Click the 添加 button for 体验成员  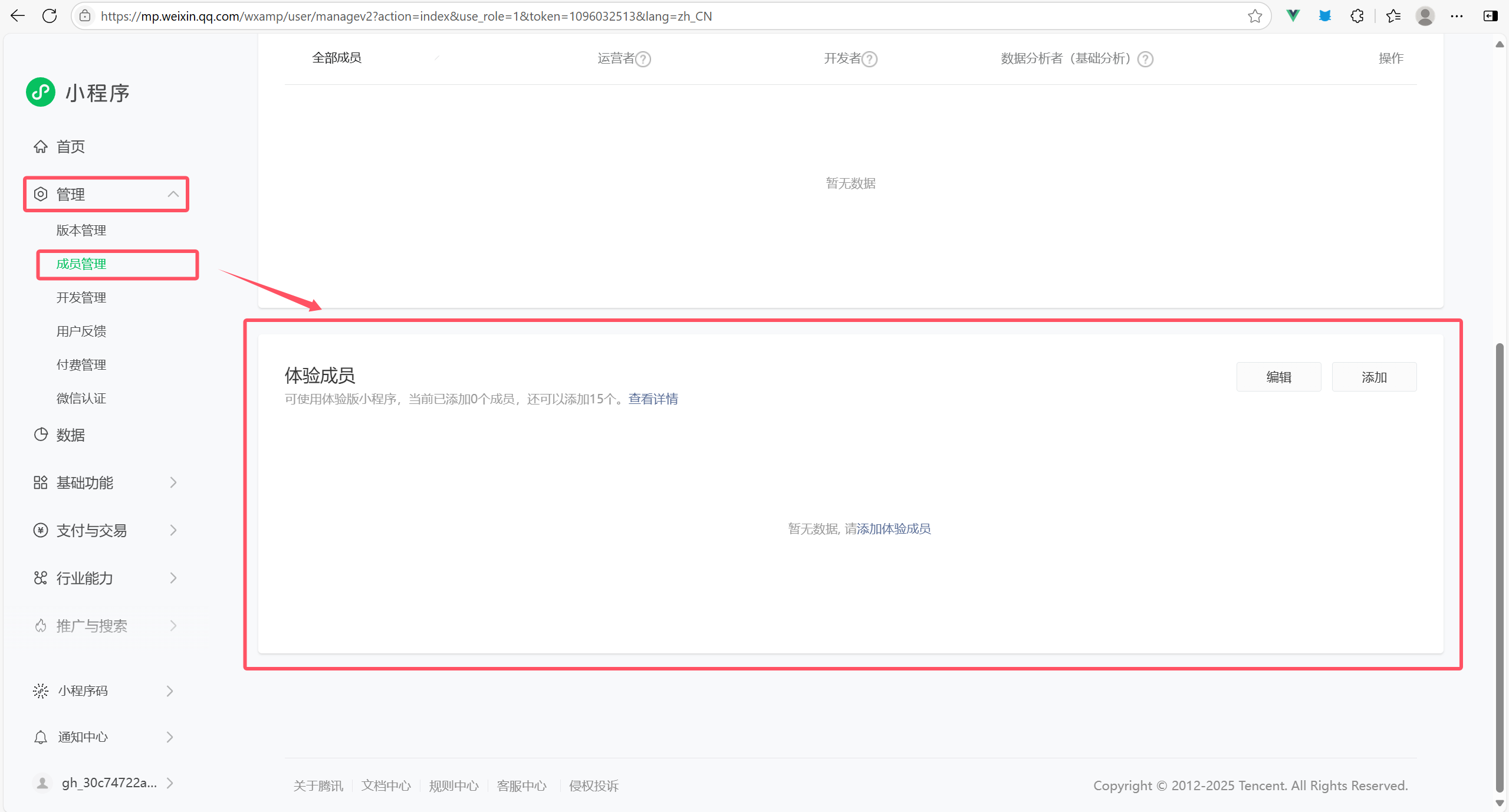[x=1373, y=377]
